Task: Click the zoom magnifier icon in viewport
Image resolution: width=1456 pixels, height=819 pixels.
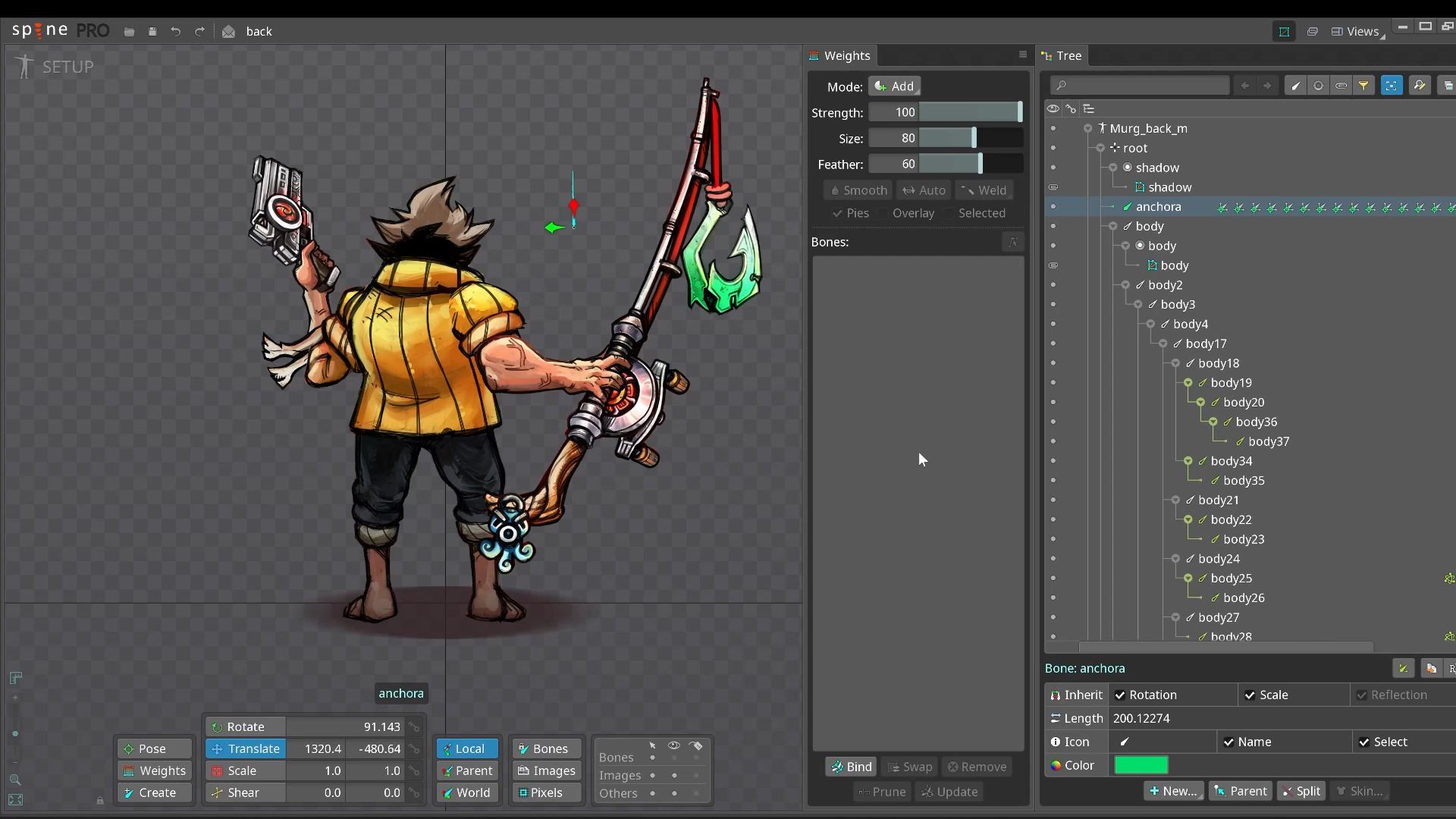Action: click(15, 780)
